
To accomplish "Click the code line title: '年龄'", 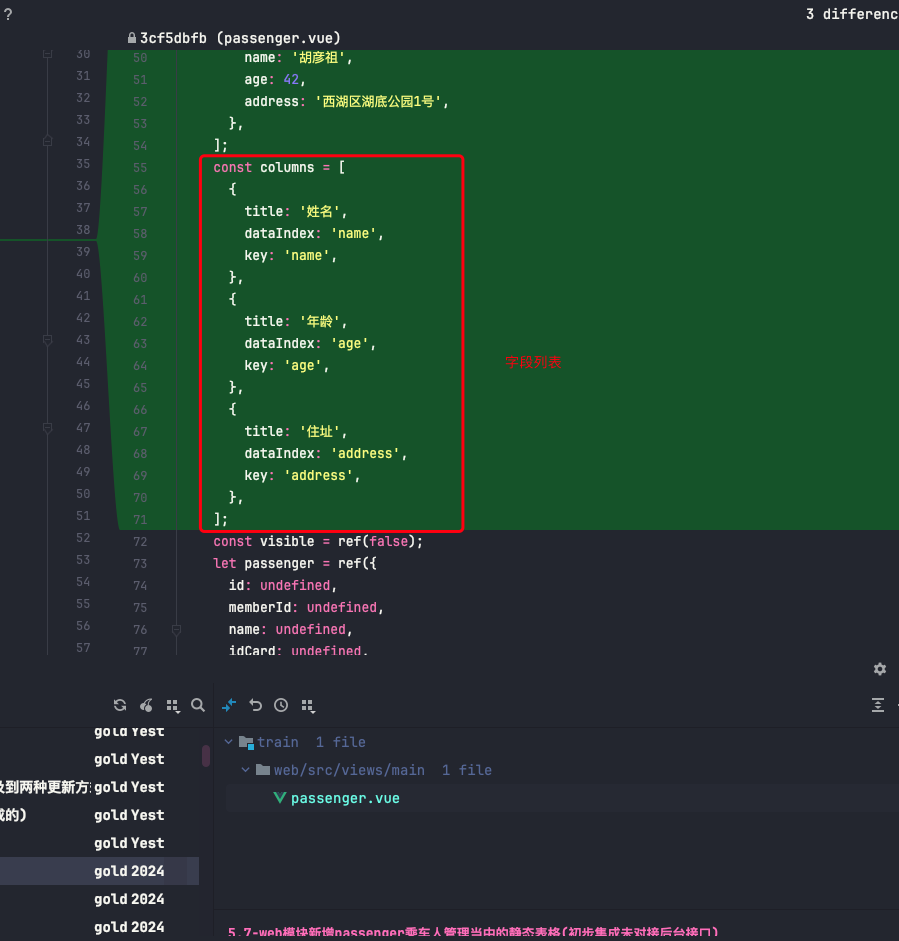I will [x=295, y=321].
